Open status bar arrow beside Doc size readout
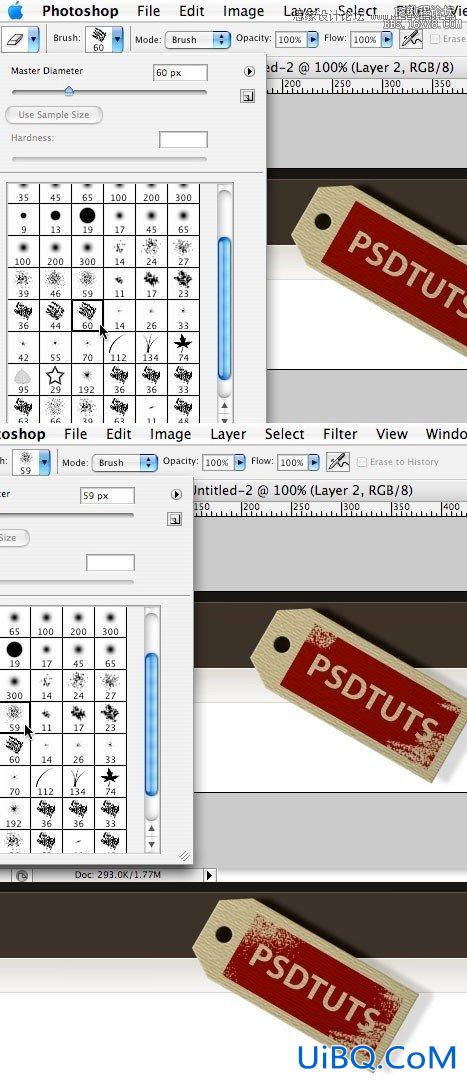The image size is (467, 1082). click(210, 875)
